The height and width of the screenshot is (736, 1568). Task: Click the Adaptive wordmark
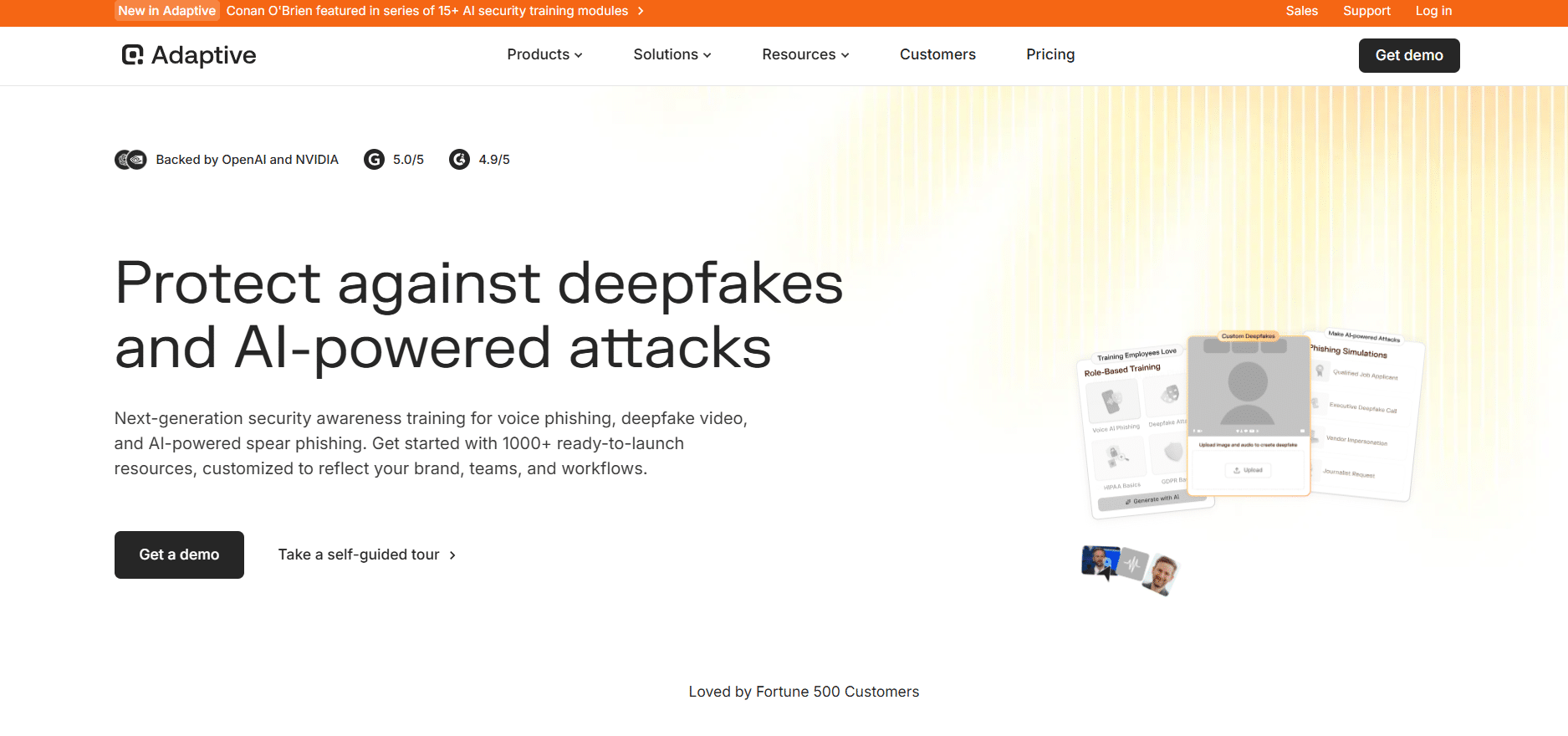[x=204, y=55]
